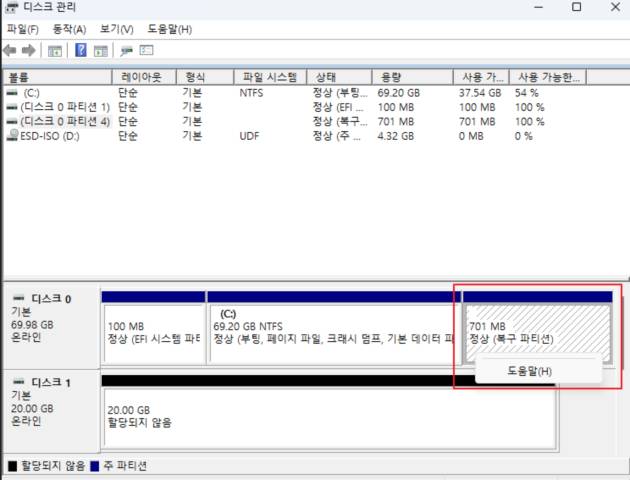Open the 도움말(H) menu in menu bar
Viewport: 630px width, 480px height.
pyautogui.click(x=169, y=29)
